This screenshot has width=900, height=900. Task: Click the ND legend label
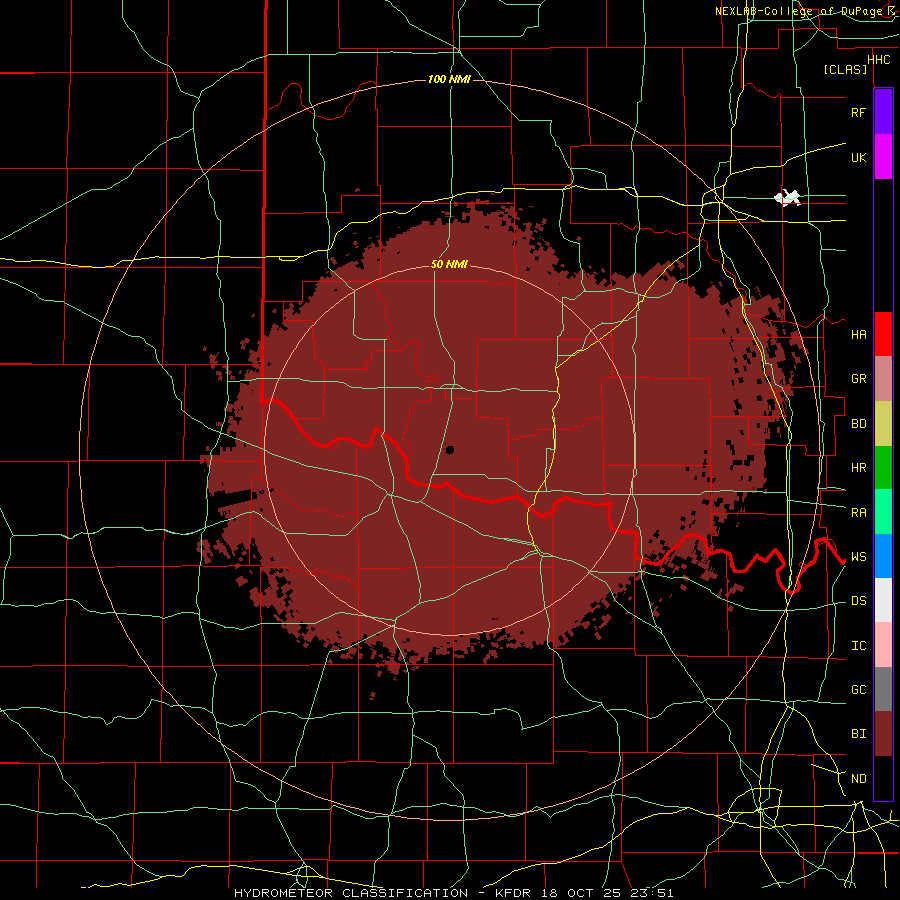(858, 779)
